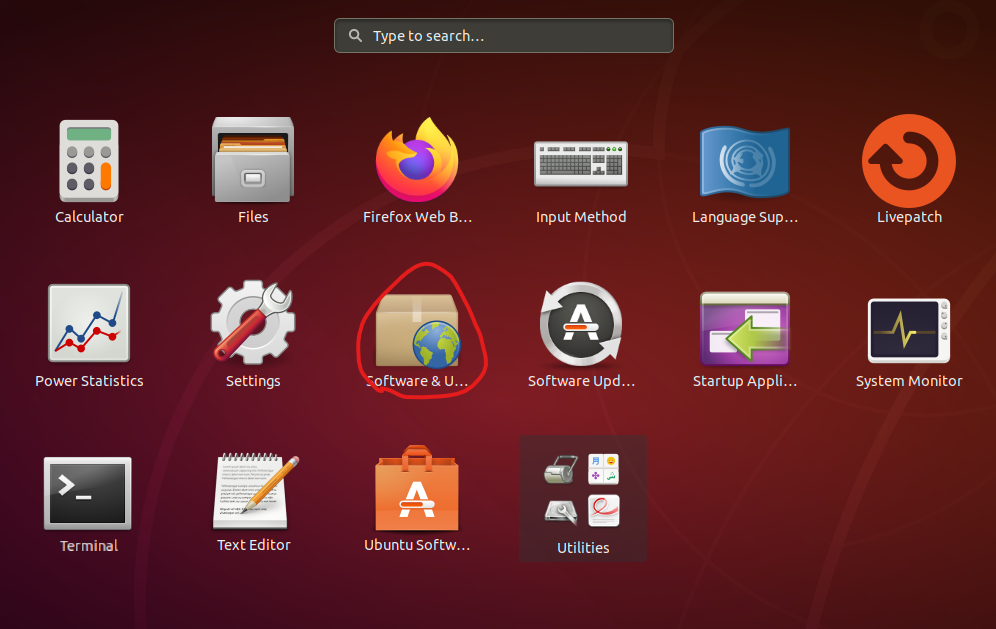Click the Software Upd... label

(581, 381)
